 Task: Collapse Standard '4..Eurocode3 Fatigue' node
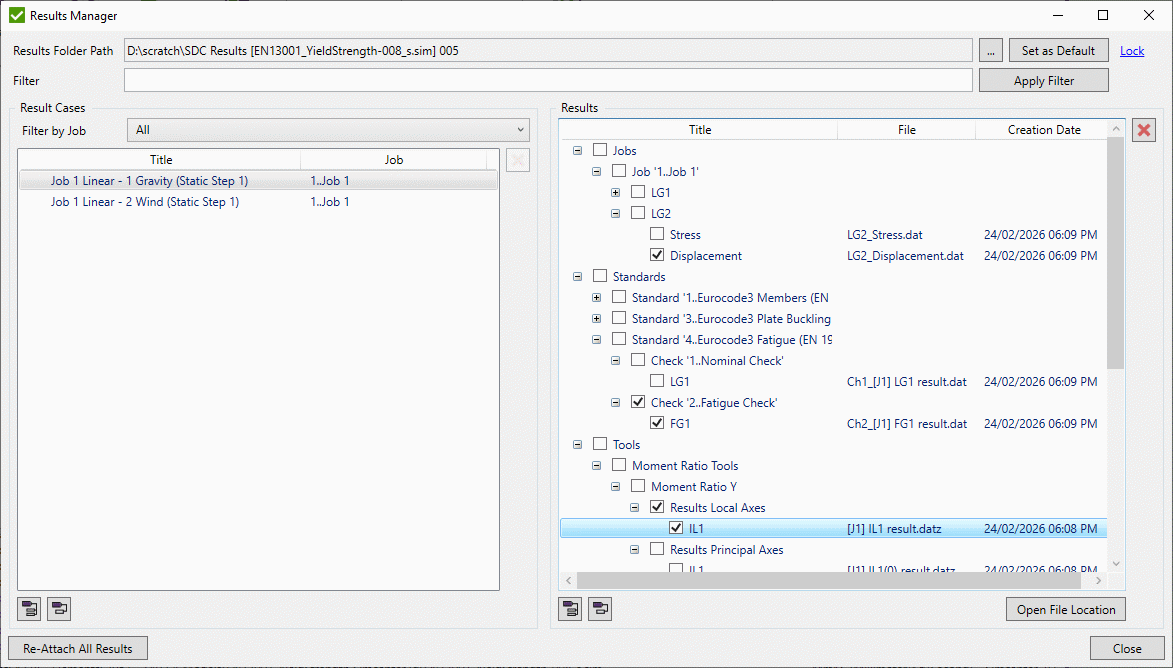(596, 339)
